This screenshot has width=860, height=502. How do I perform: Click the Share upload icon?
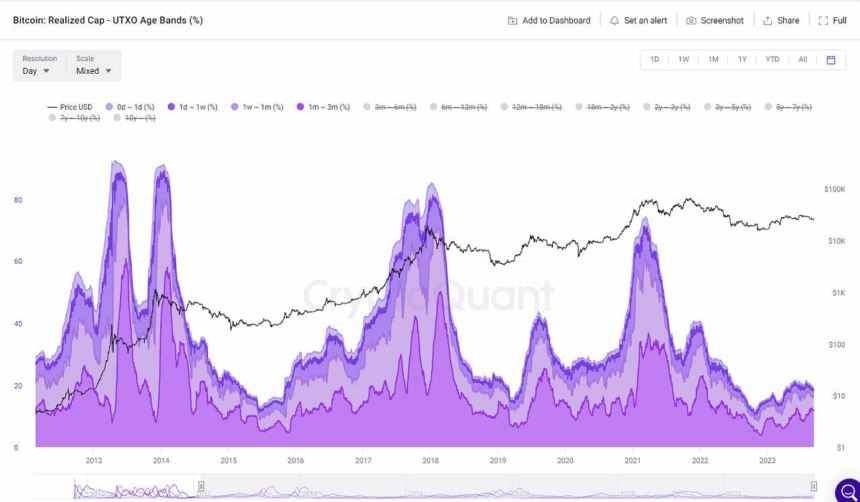pos(768,21)
